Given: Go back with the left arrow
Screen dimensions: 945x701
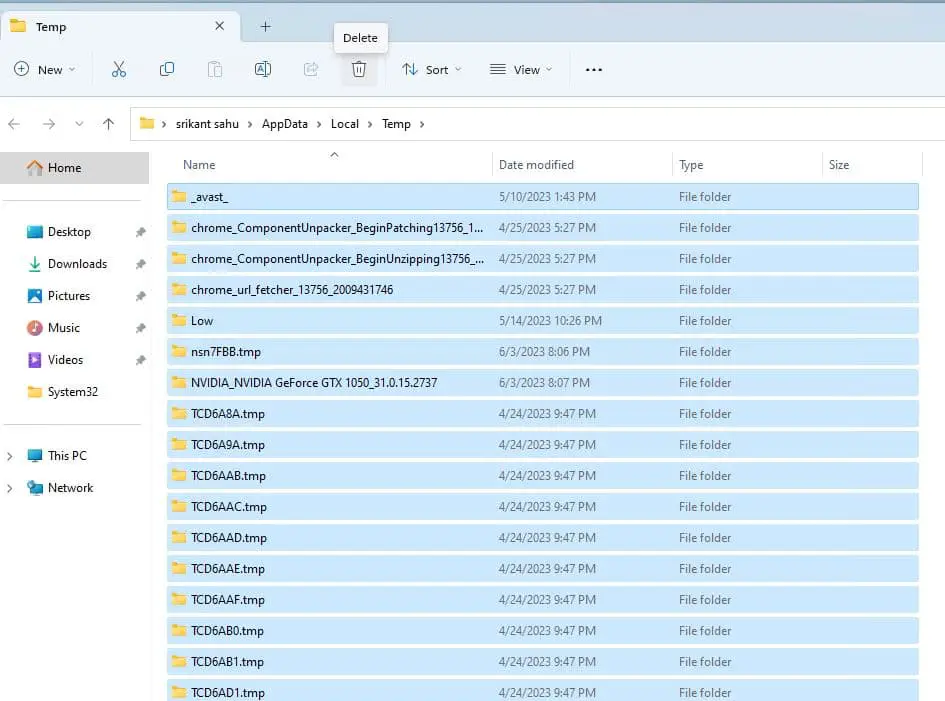Looking at the screenshot, I should 14,124.
